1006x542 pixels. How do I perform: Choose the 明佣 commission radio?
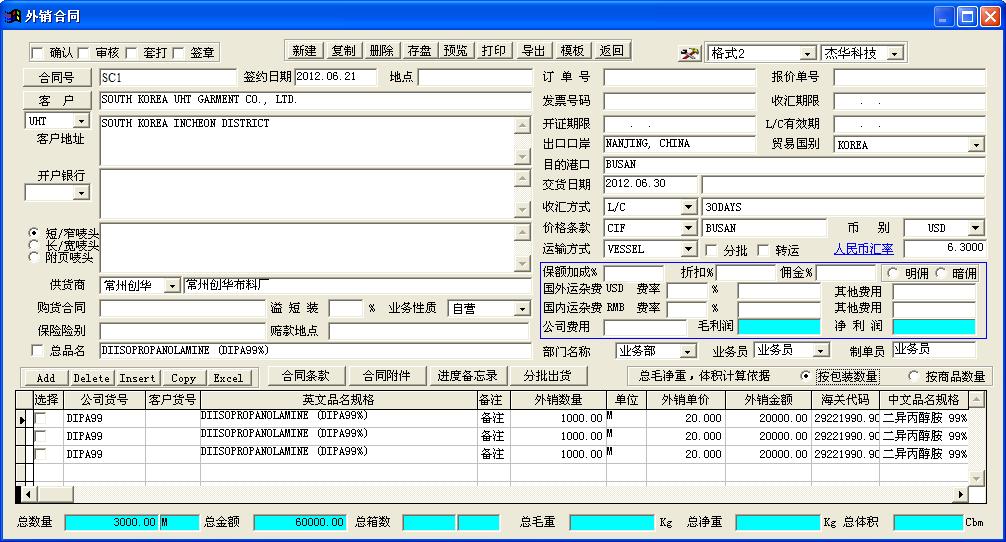892,273
